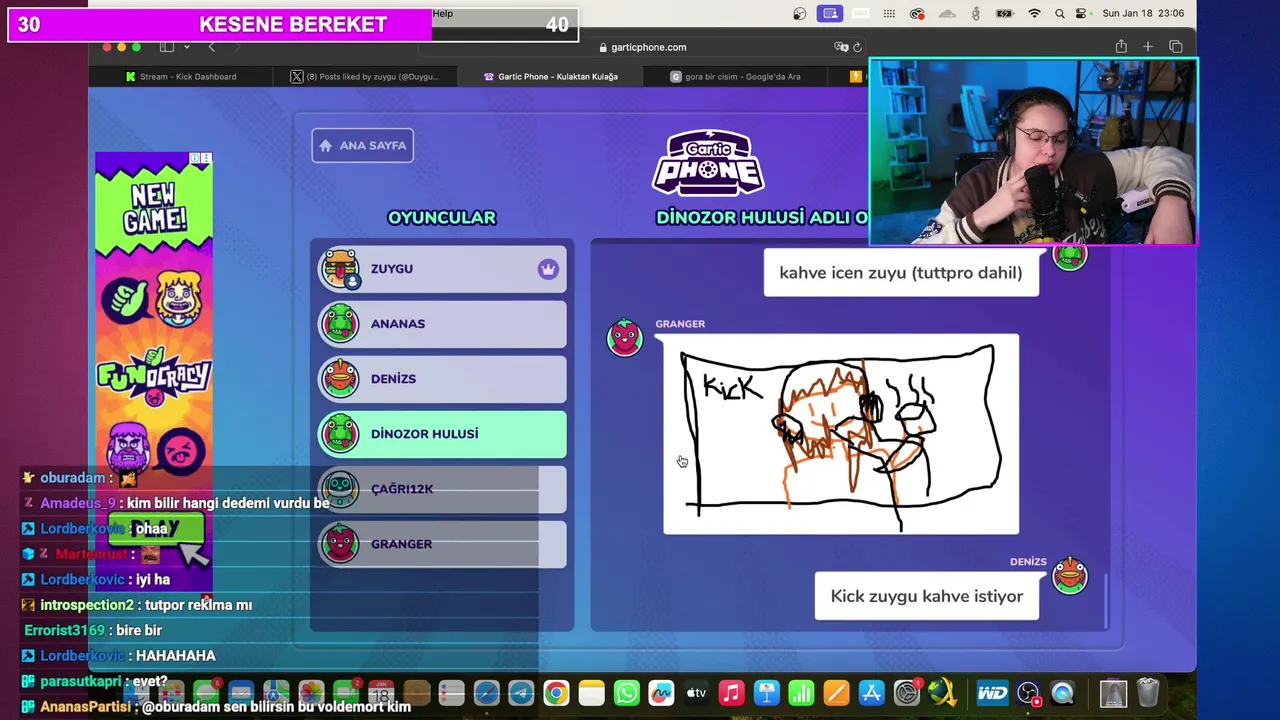Toggle the Safari sidebar icon
1280x720 pixels.
[167, 47]
